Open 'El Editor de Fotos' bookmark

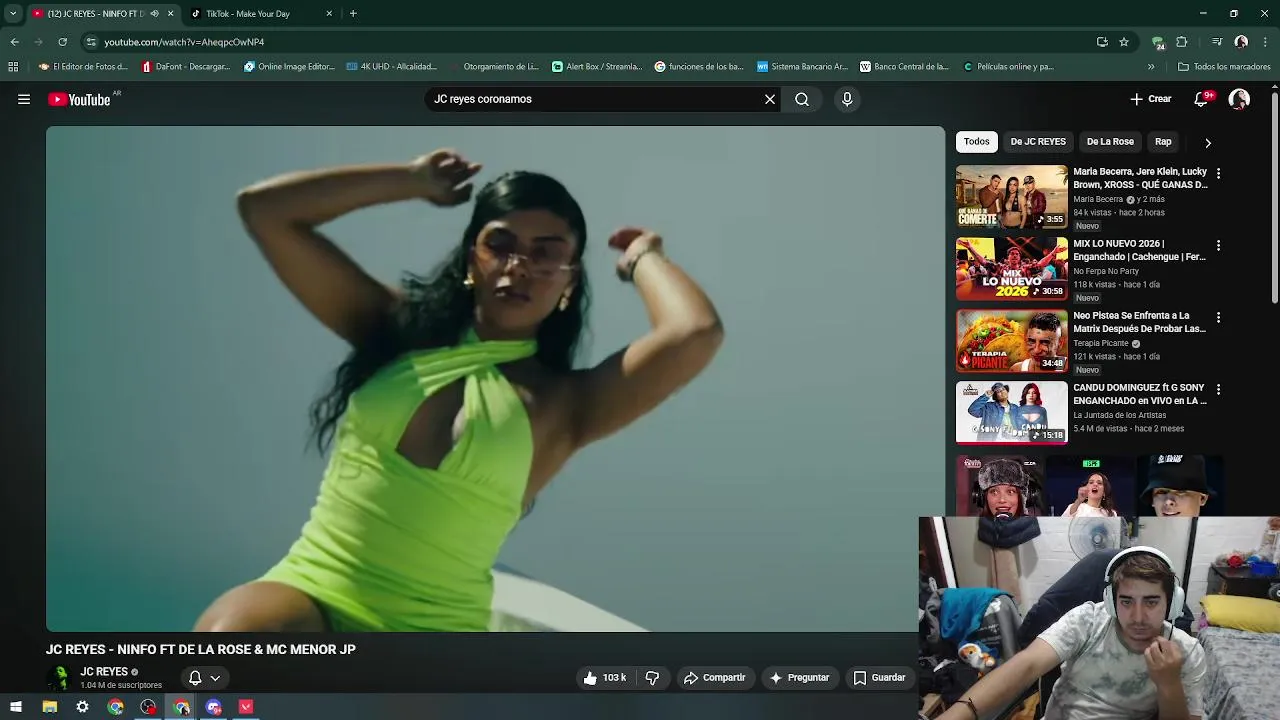(x=83, y=67)
